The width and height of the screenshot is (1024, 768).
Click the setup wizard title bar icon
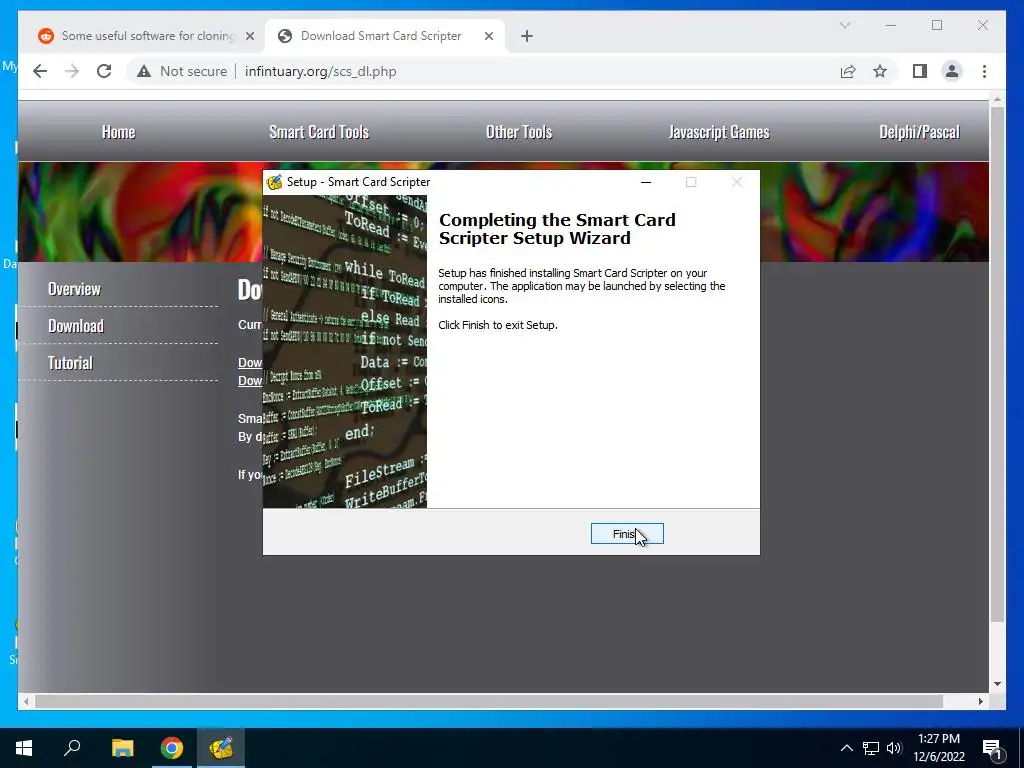click(x=274, y=182)
